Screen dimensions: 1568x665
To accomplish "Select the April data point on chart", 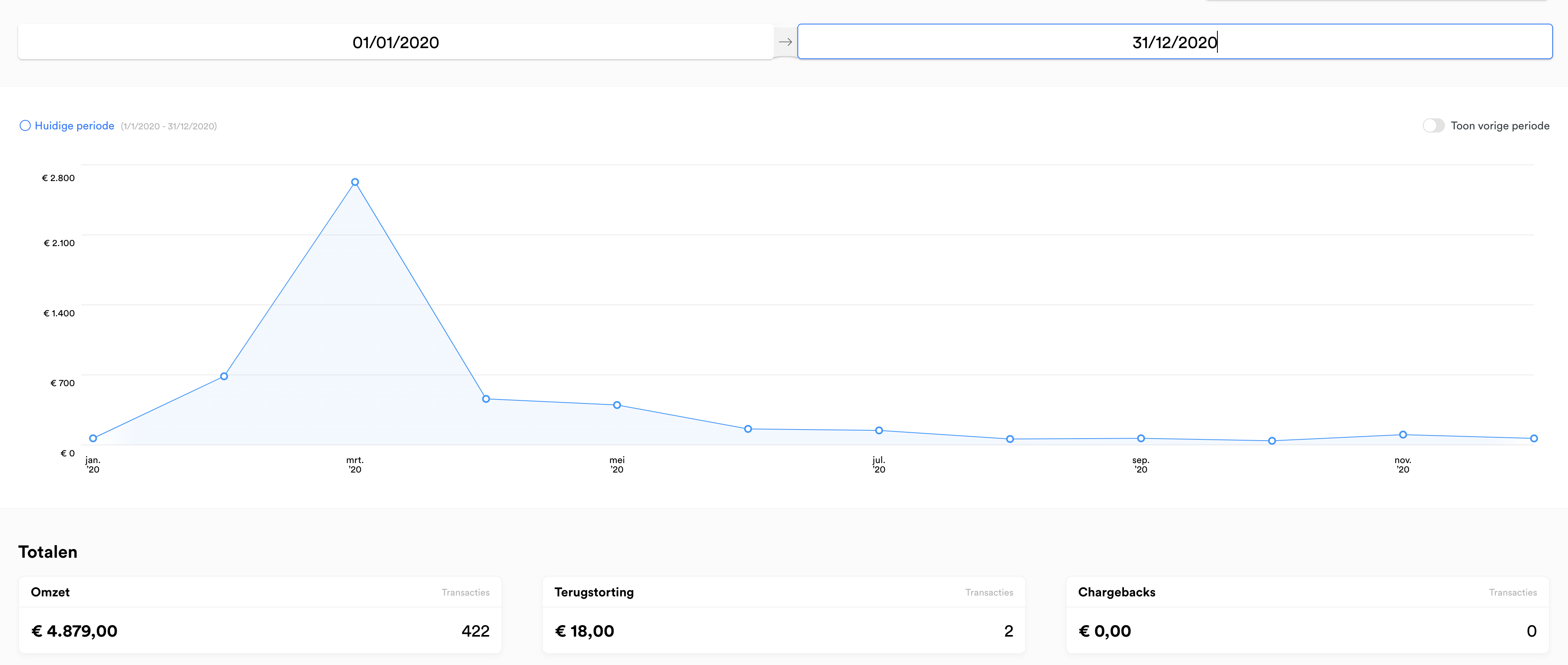I will [x=486, y=399].
